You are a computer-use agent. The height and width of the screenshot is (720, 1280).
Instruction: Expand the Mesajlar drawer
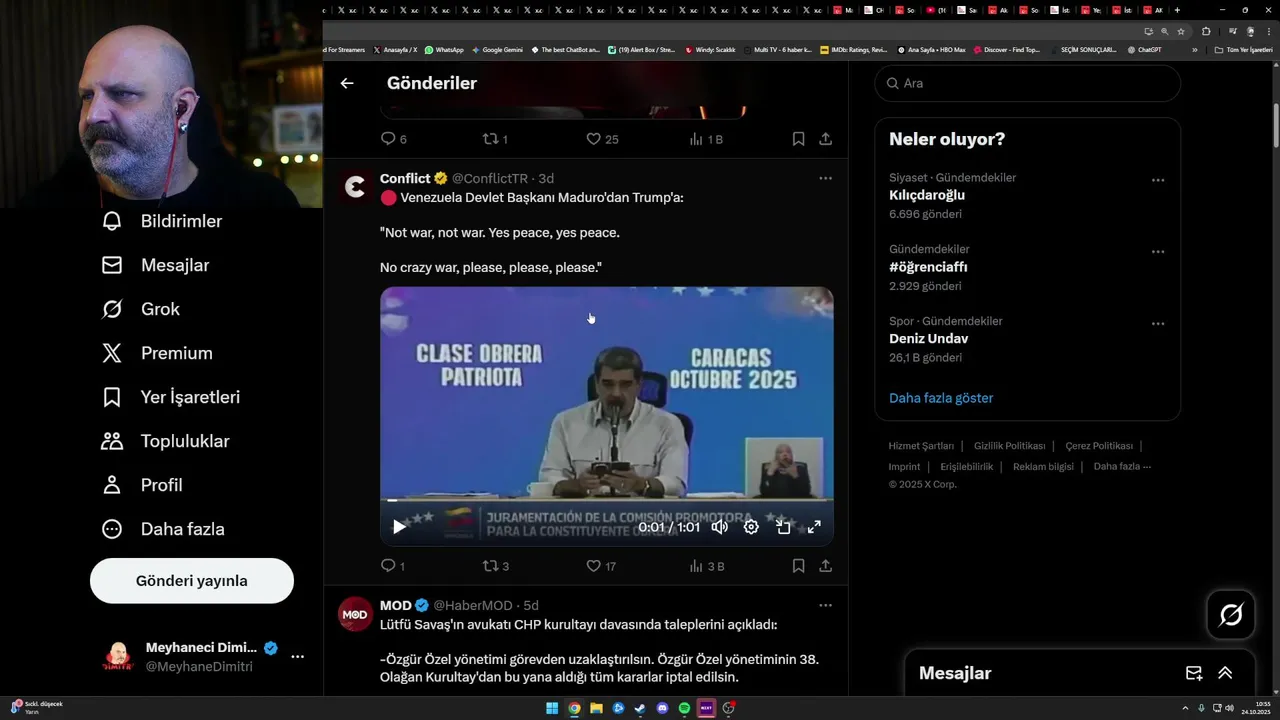coord(1225,673)
